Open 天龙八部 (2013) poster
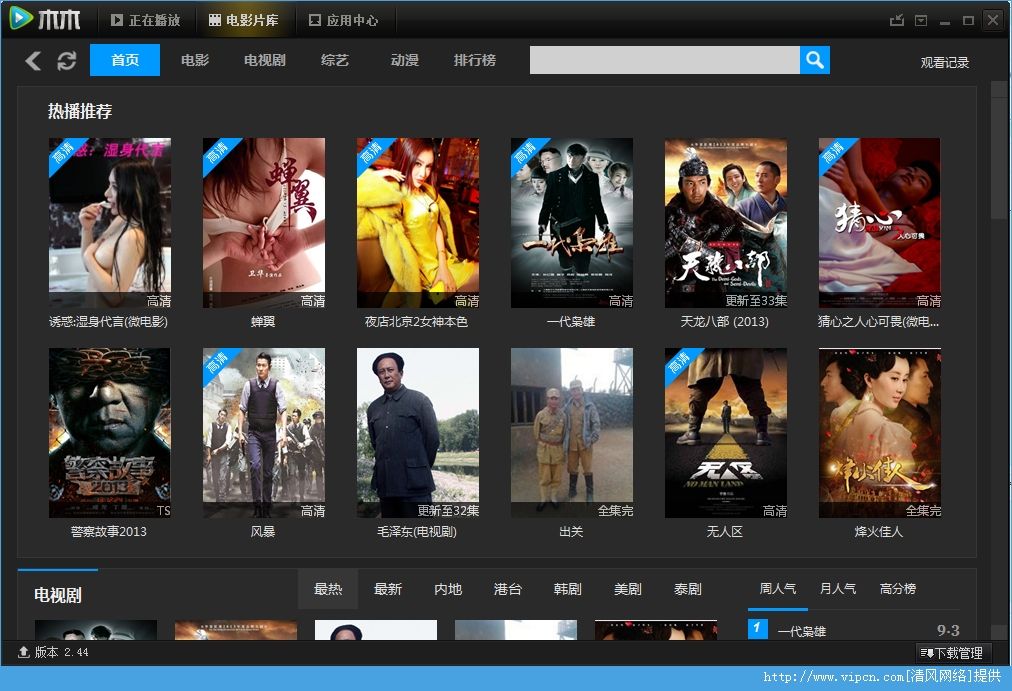This screenshot has height=691, width=1012. click(725, 223)
